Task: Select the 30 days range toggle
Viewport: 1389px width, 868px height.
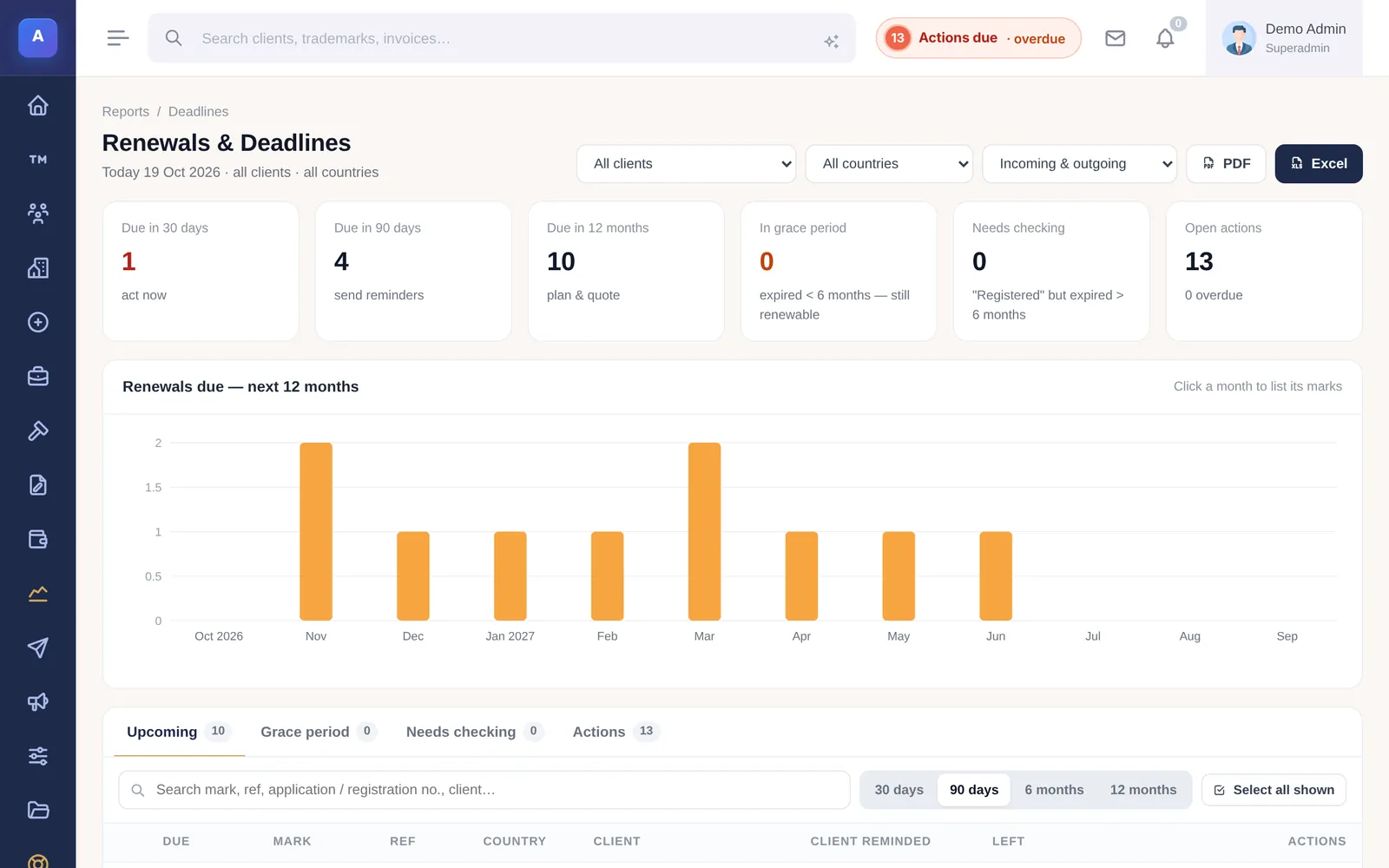Action: [899, 790]
